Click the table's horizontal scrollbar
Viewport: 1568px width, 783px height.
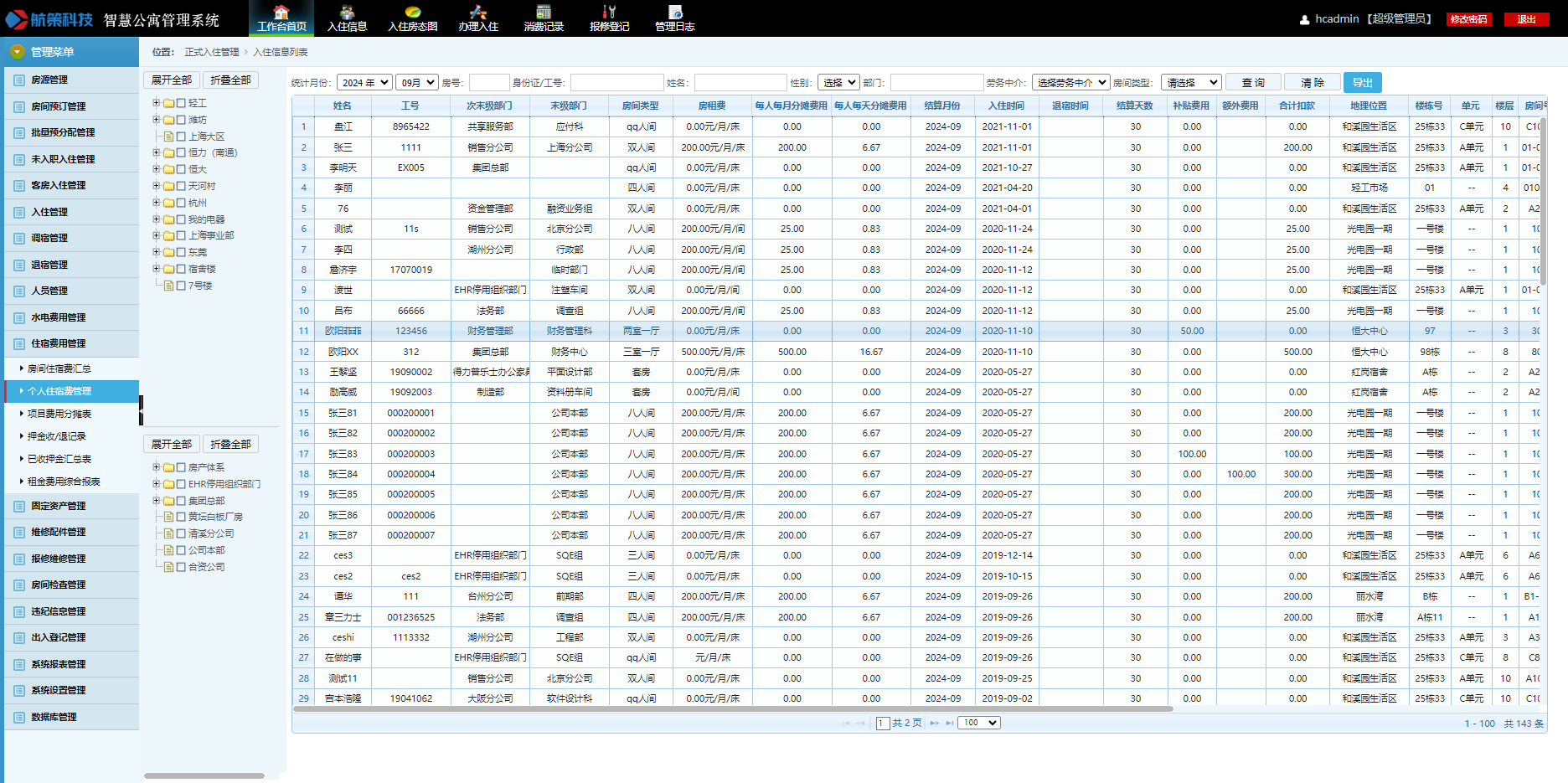(733, 709)
